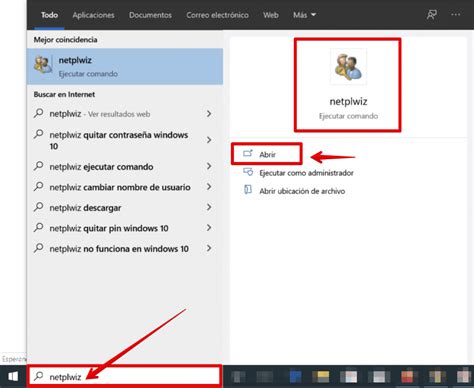The image size is (474, 388).
Task: Switch to the Documentos tab
Action: coord(150,15)
